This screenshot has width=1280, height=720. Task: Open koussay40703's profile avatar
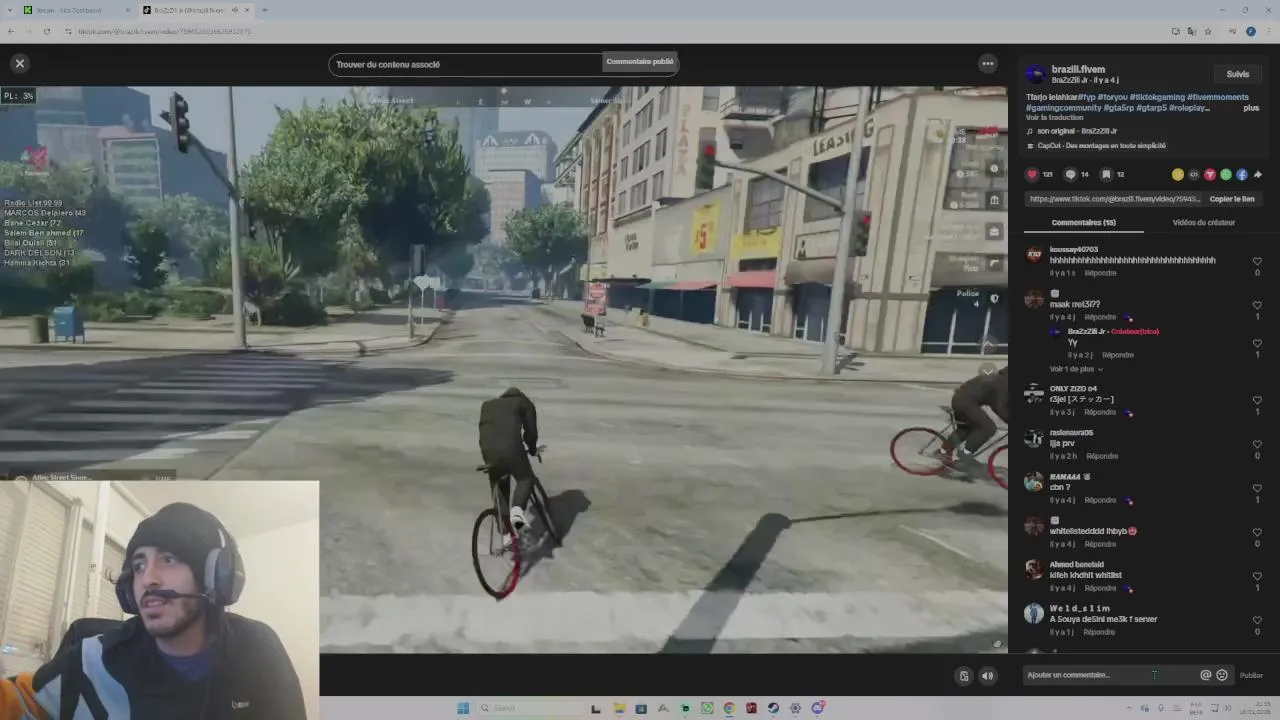(1034, 255)
